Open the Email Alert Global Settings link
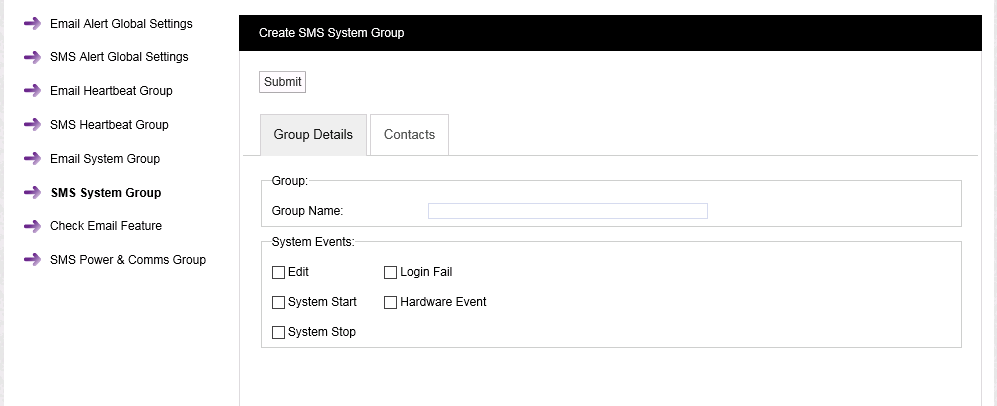 coord(121,24)
